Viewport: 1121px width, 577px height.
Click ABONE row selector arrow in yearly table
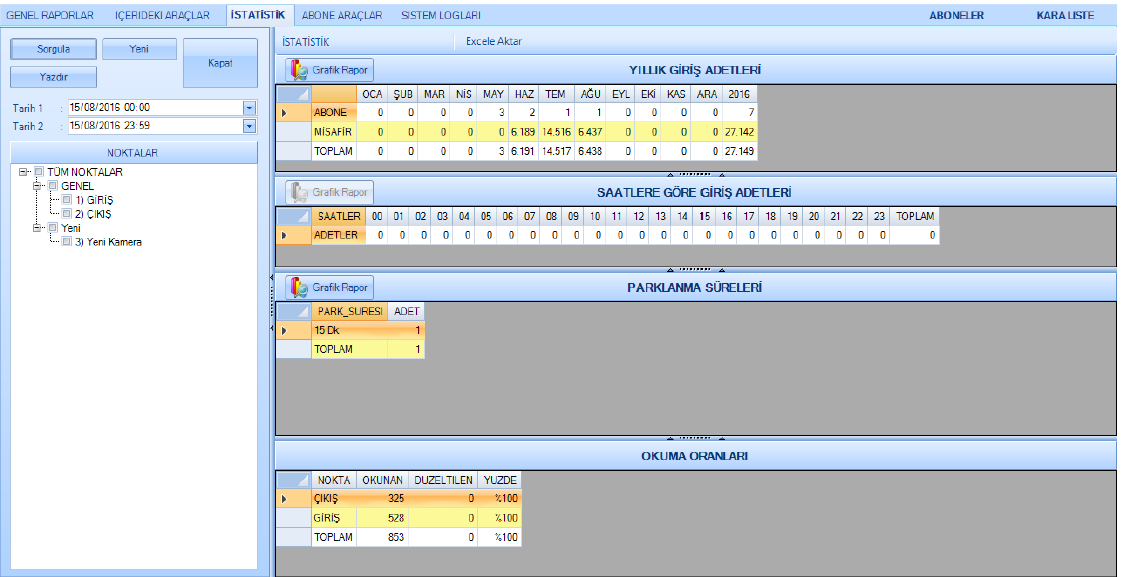click(285, 112)
